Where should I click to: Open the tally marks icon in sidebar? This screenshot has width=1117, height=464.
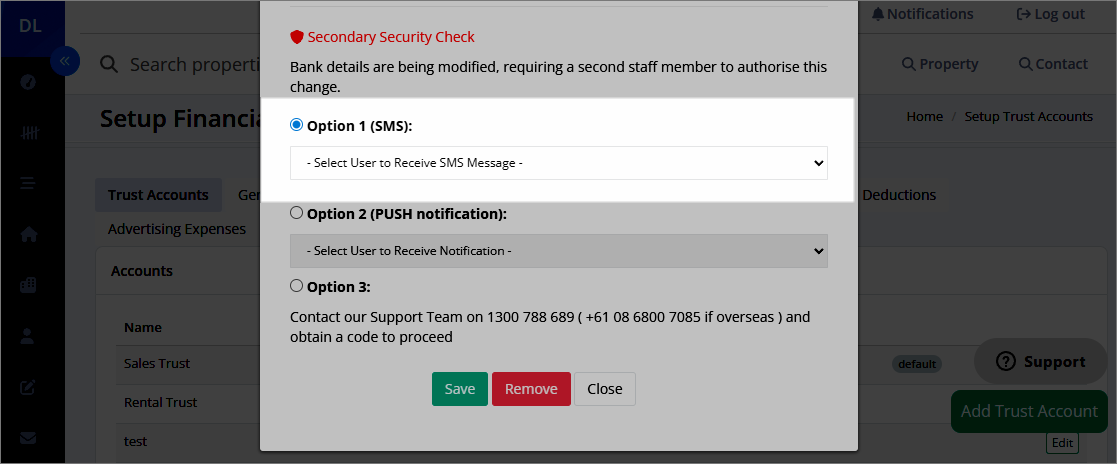[28, 133]
